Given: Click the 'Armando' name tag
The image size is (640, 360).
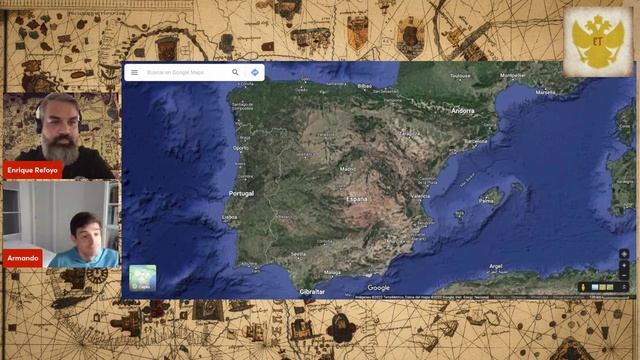Looking at the screenshot, I should 23,258.
